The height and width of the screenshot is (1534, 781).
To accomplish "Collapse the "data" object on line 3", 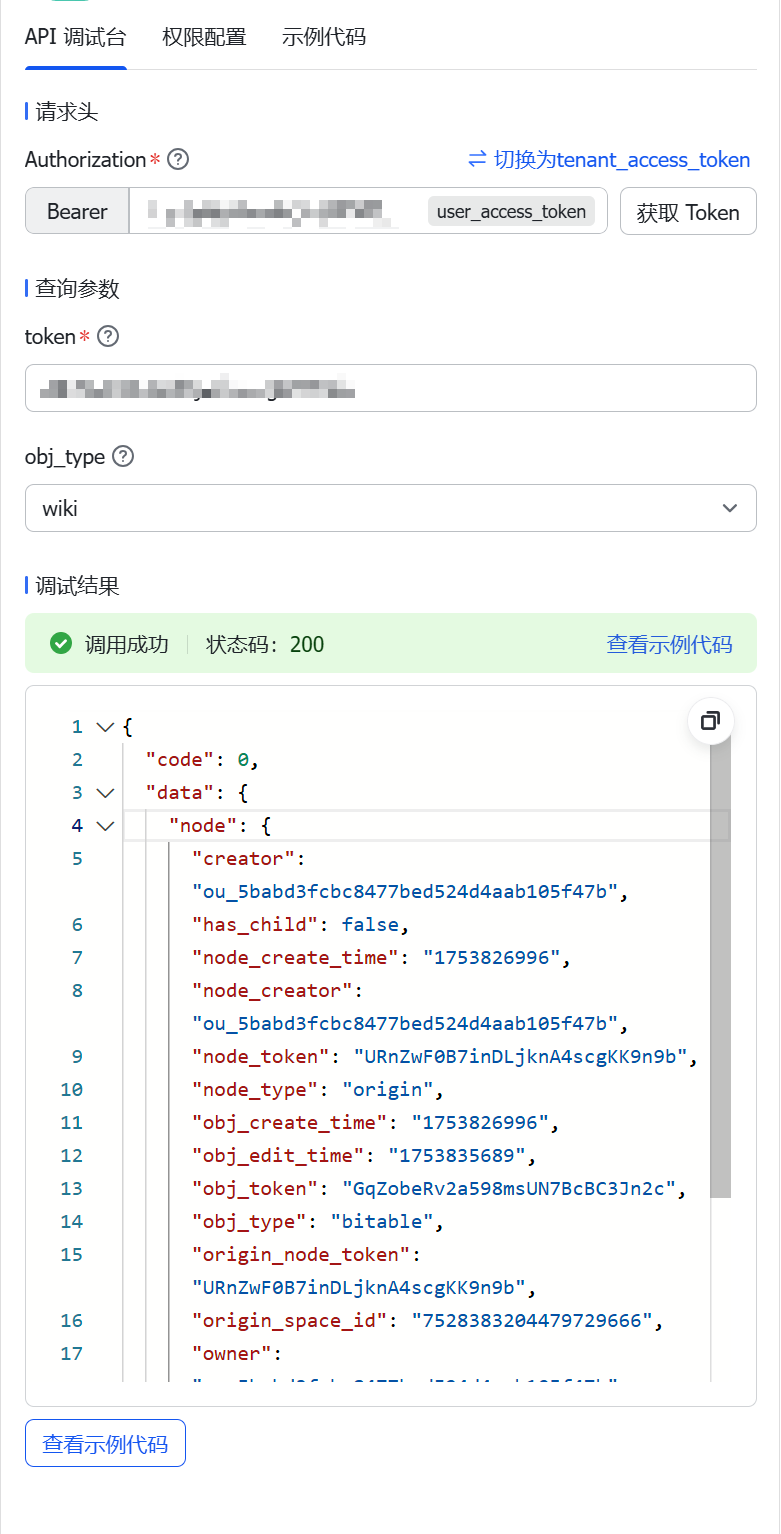I will tap(105, 793).
